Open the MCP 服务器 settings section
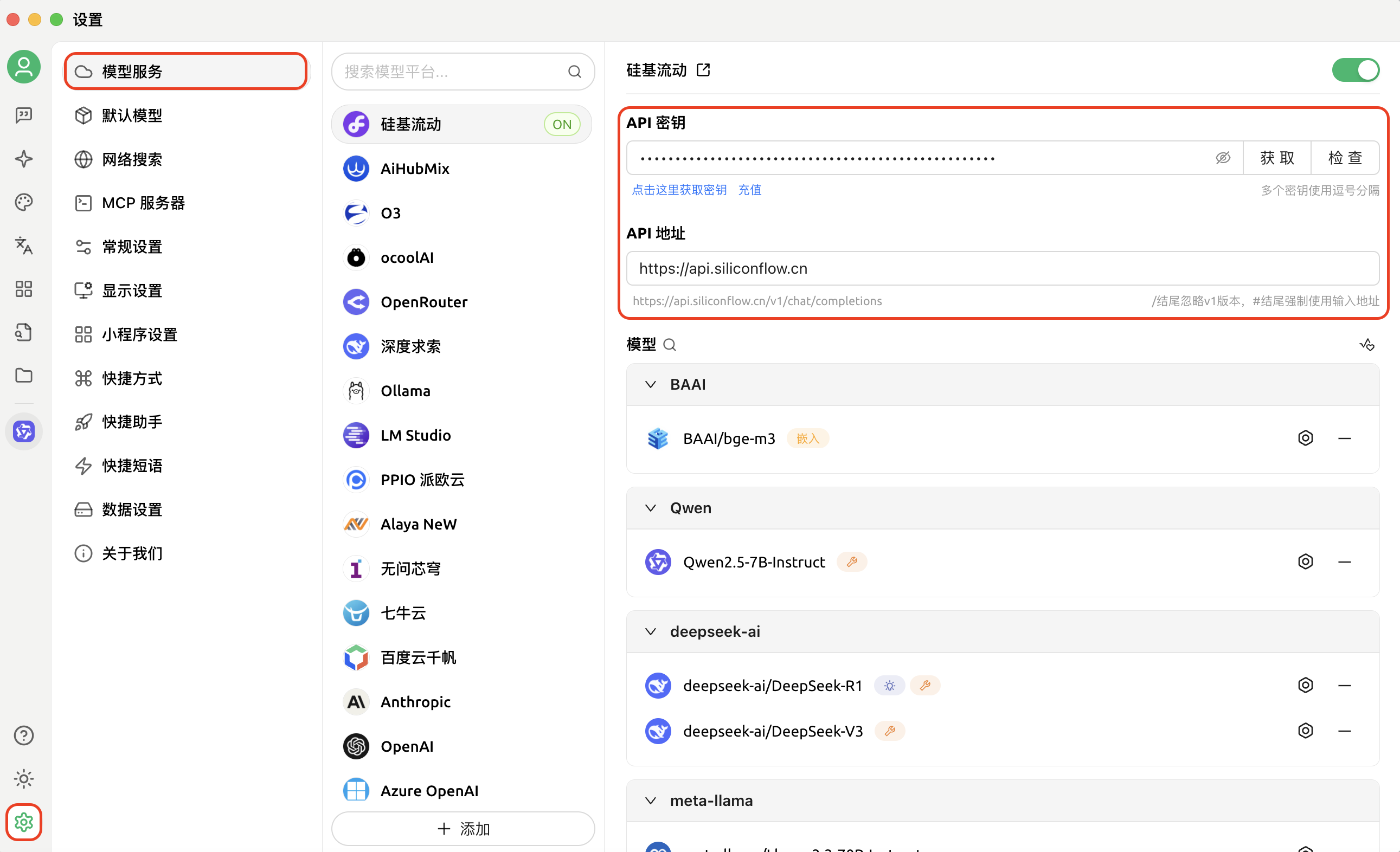 (x=143, y=203)
